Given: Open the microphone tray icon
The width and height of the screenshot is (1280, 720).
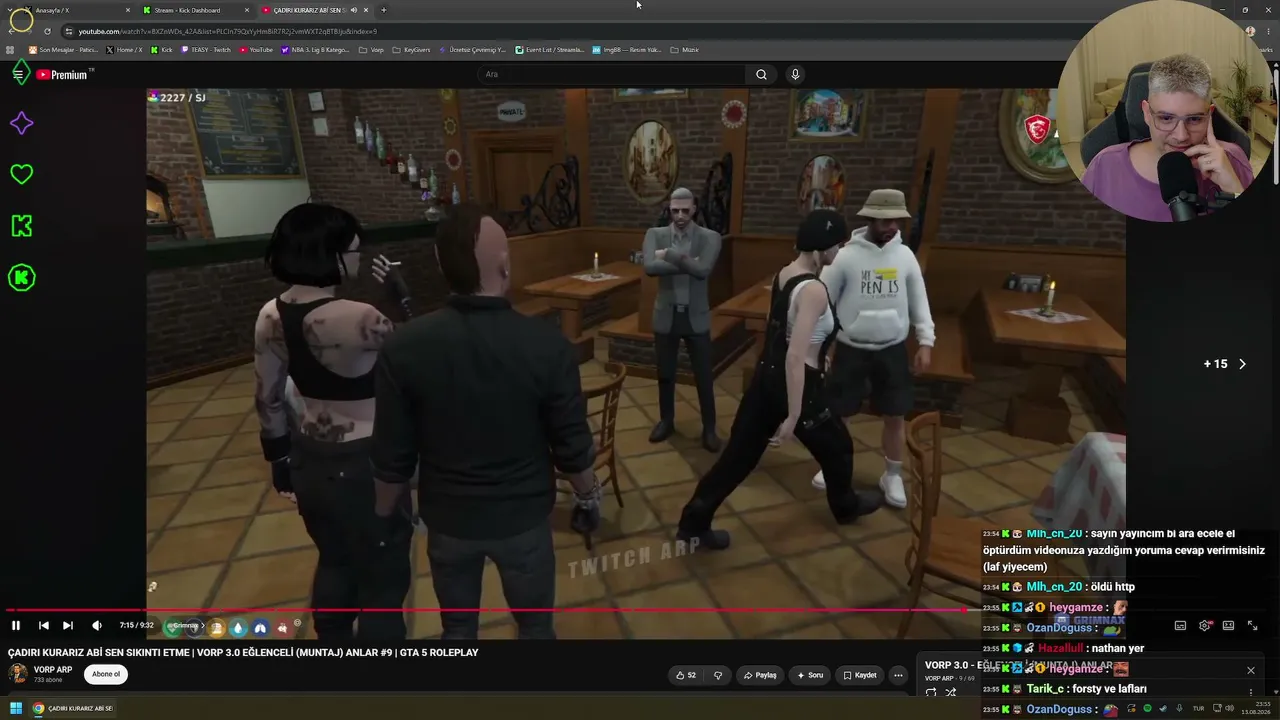Looking at the screenshot, I should (1179, 709).
